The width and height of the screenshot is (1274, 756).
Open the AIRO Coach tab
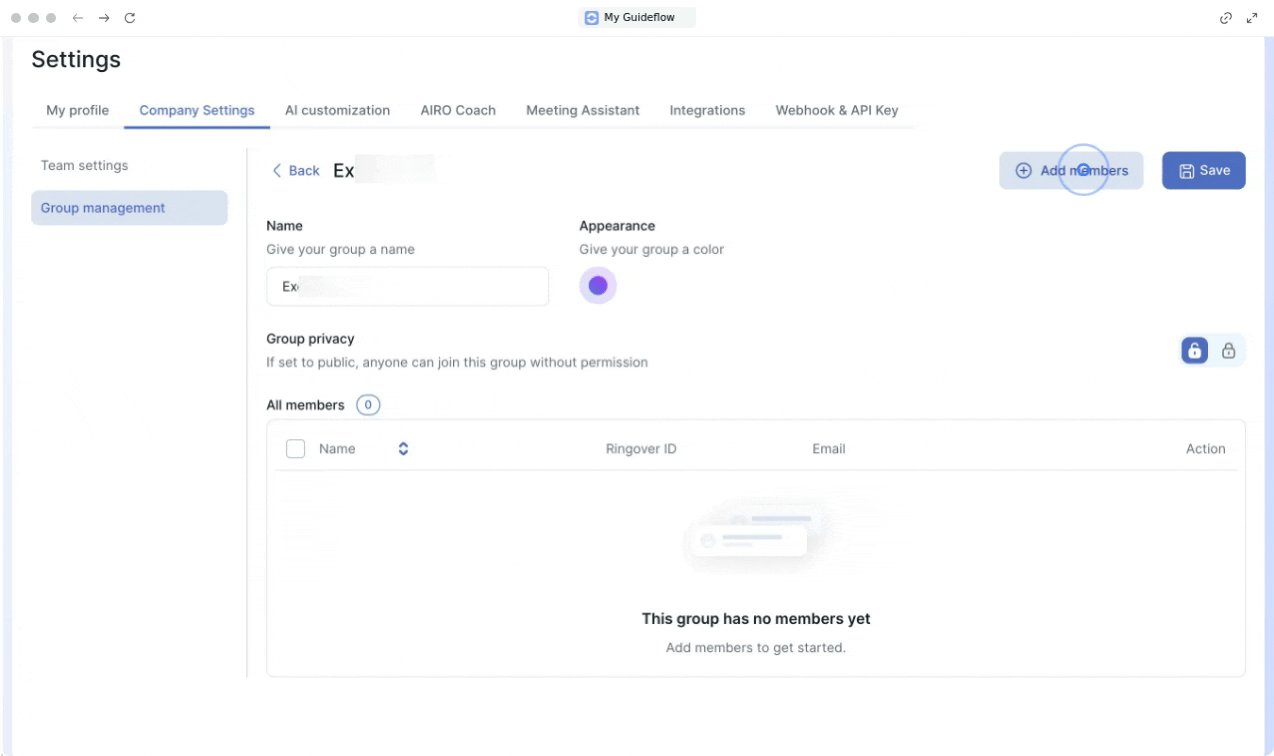pyautogui.click(x=458, y=111)
